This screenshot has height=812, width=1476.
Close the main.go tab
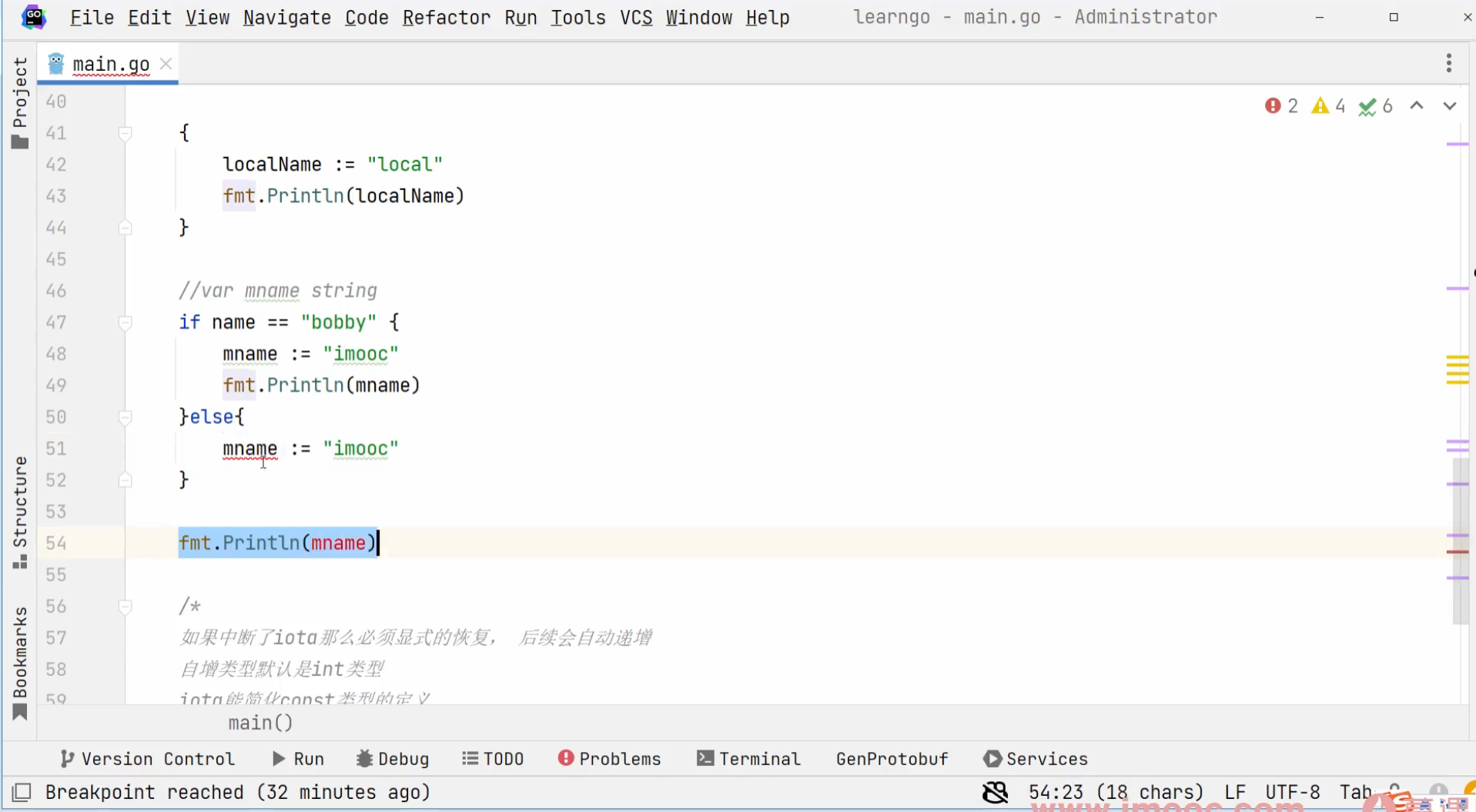166,64
